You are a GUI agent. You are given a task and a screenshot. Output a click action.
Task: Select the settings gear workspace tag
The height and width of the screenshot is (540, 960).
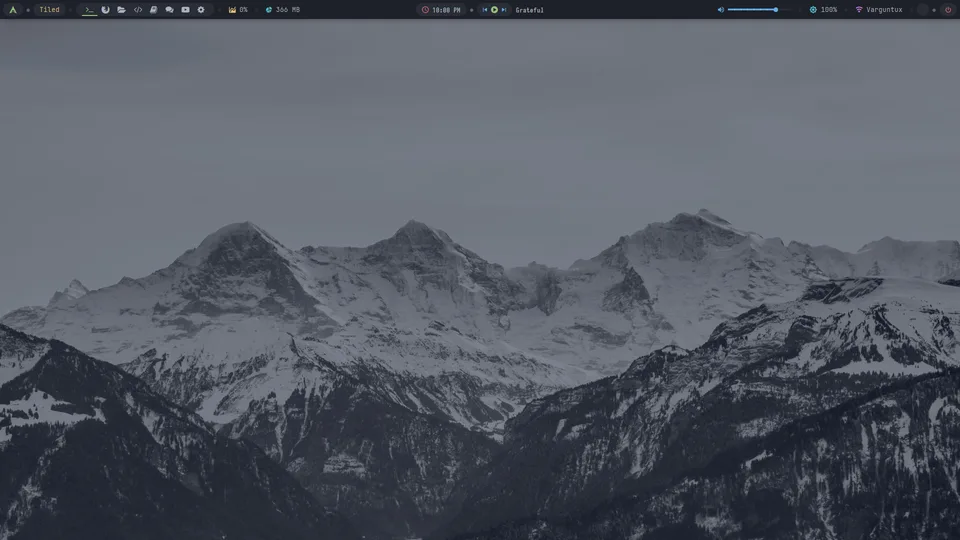coord(201,10)
